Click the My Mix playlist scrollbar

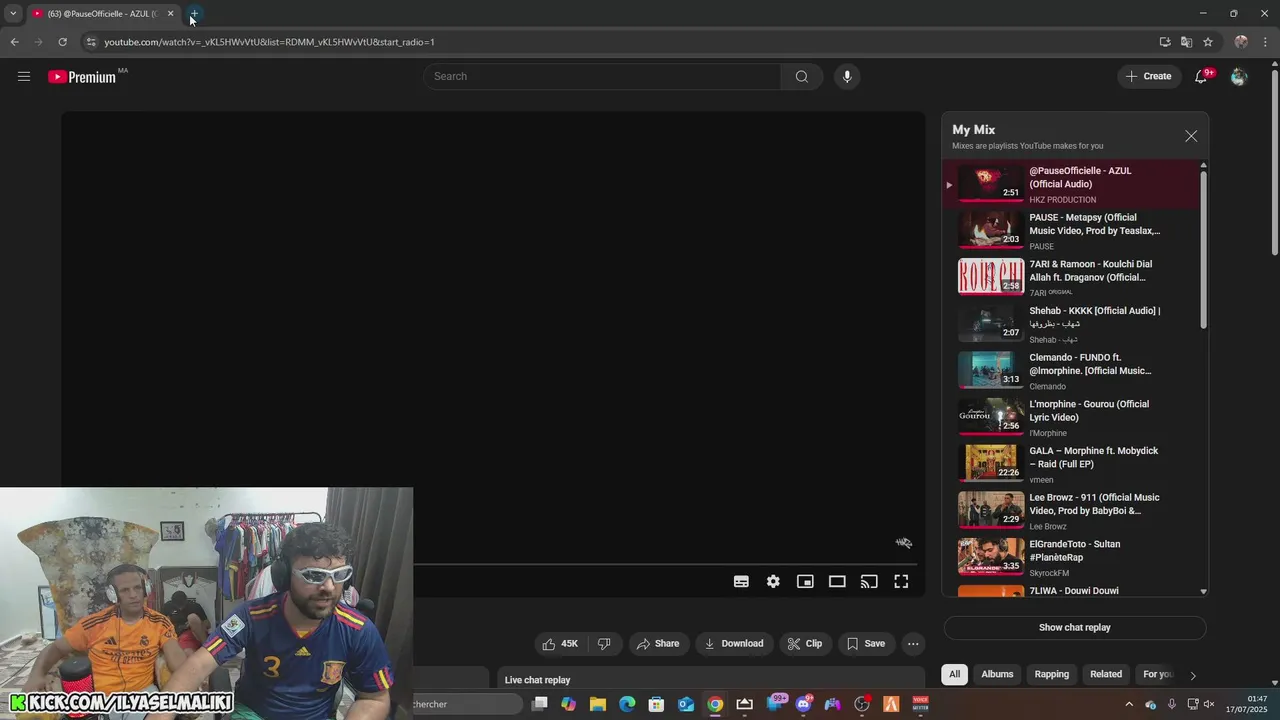[1203, 250]
